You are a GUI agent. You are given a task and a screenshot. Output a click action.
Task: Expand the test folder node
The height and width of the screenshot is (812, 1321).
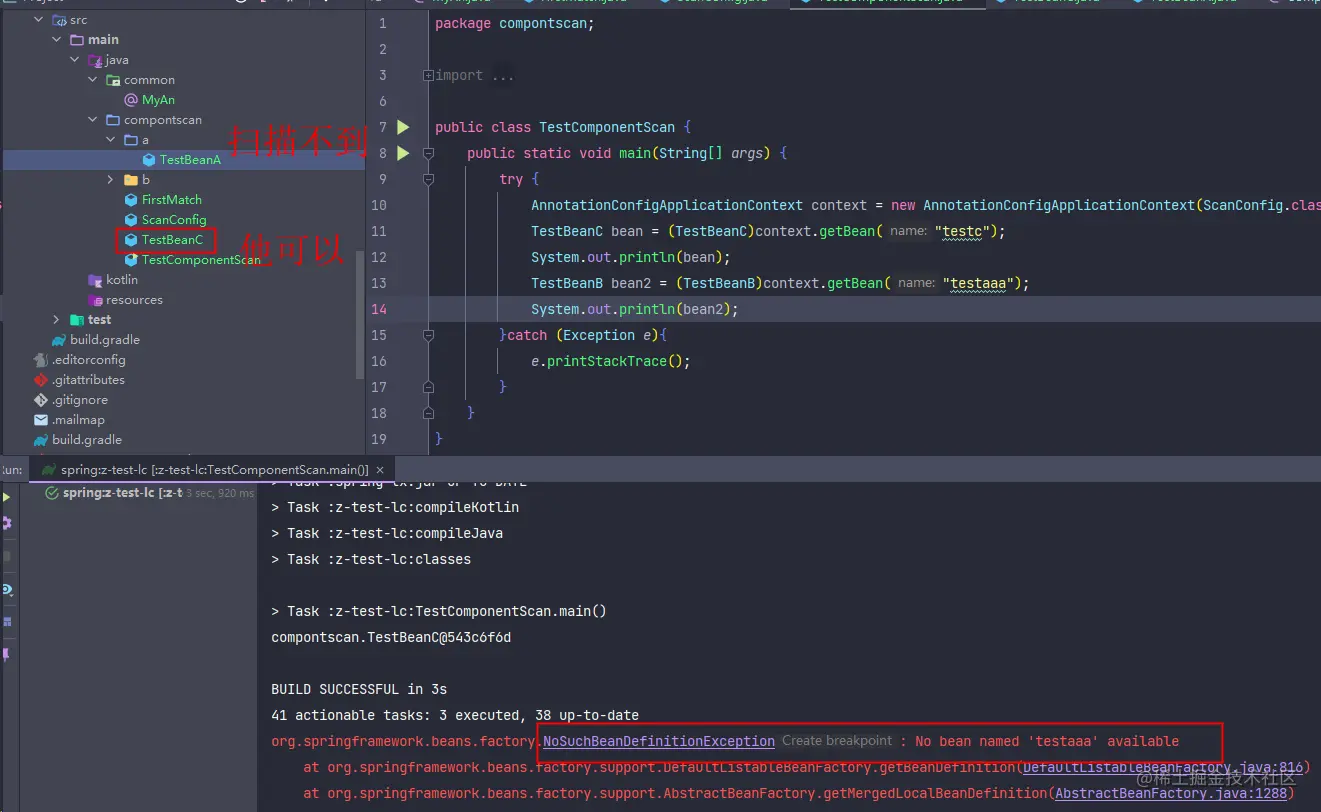(x=57, y=320)
